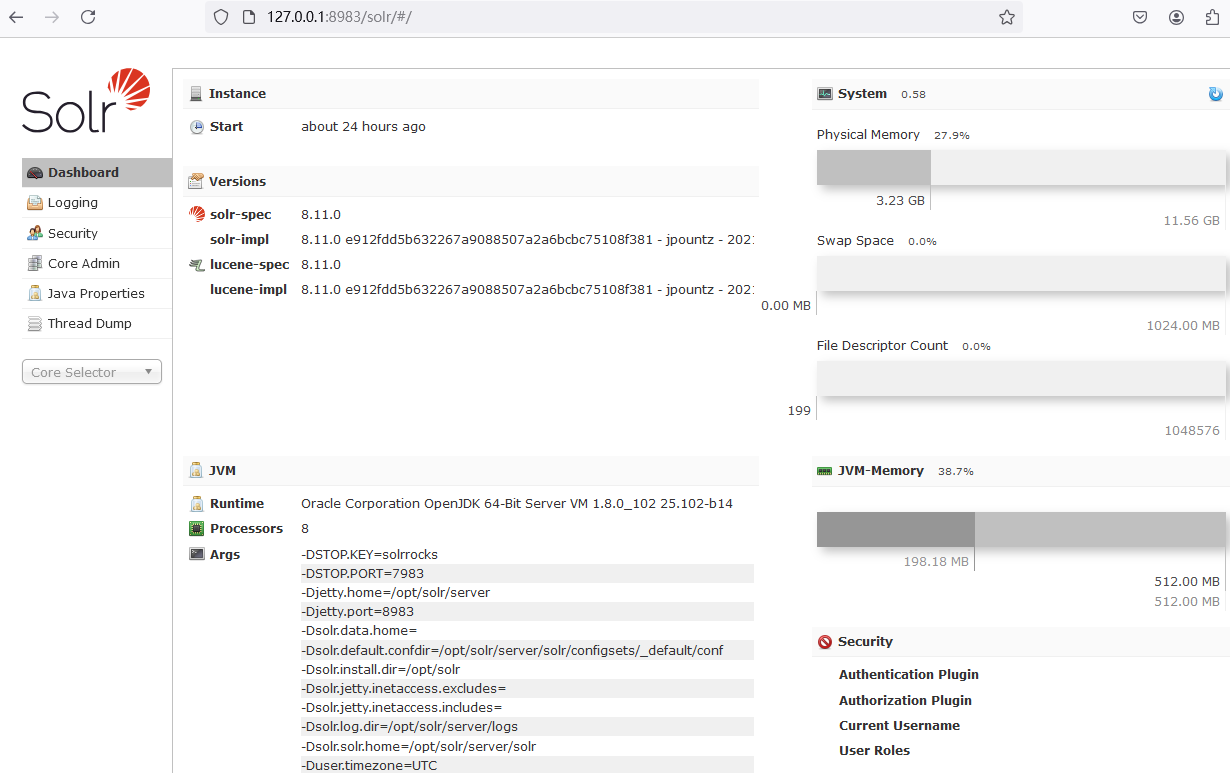Reload the page in the browser

pos(88,17)
